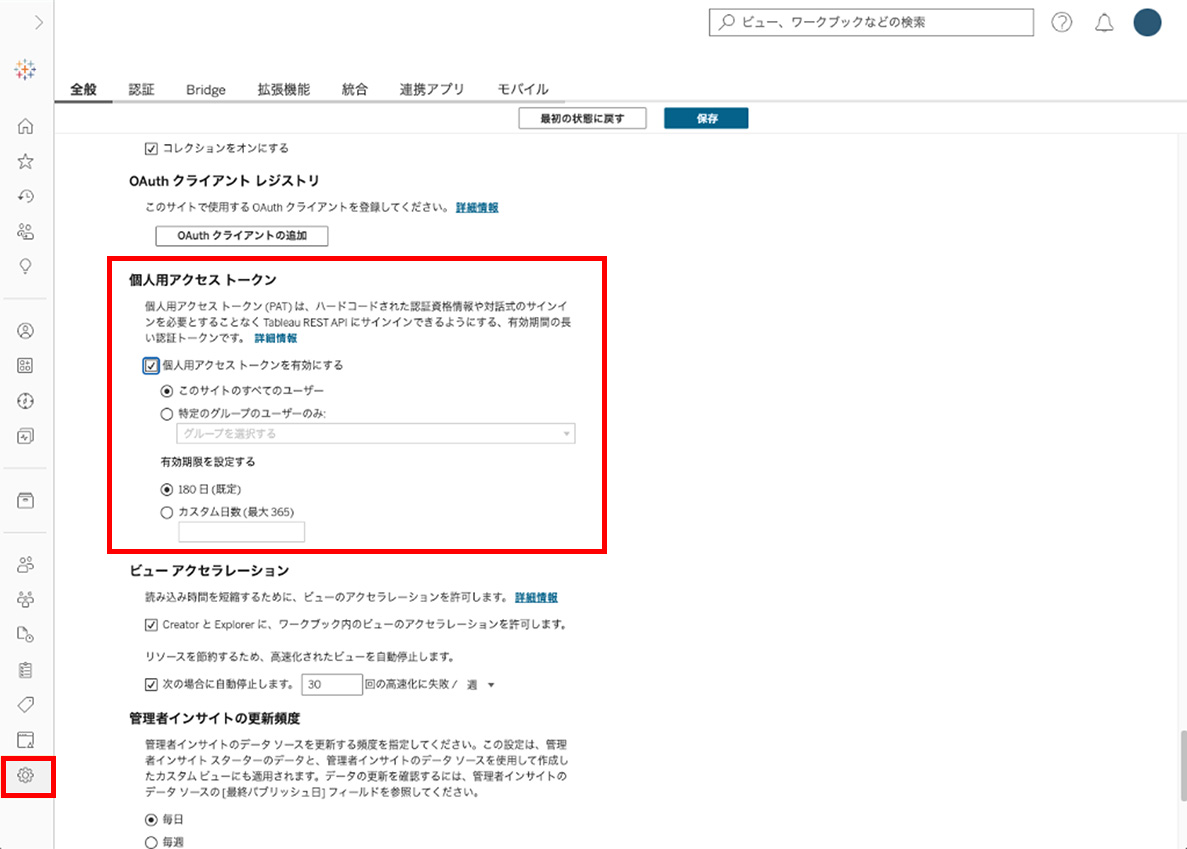Expand the sidebar with the chevron arrow

click(38, 23)
